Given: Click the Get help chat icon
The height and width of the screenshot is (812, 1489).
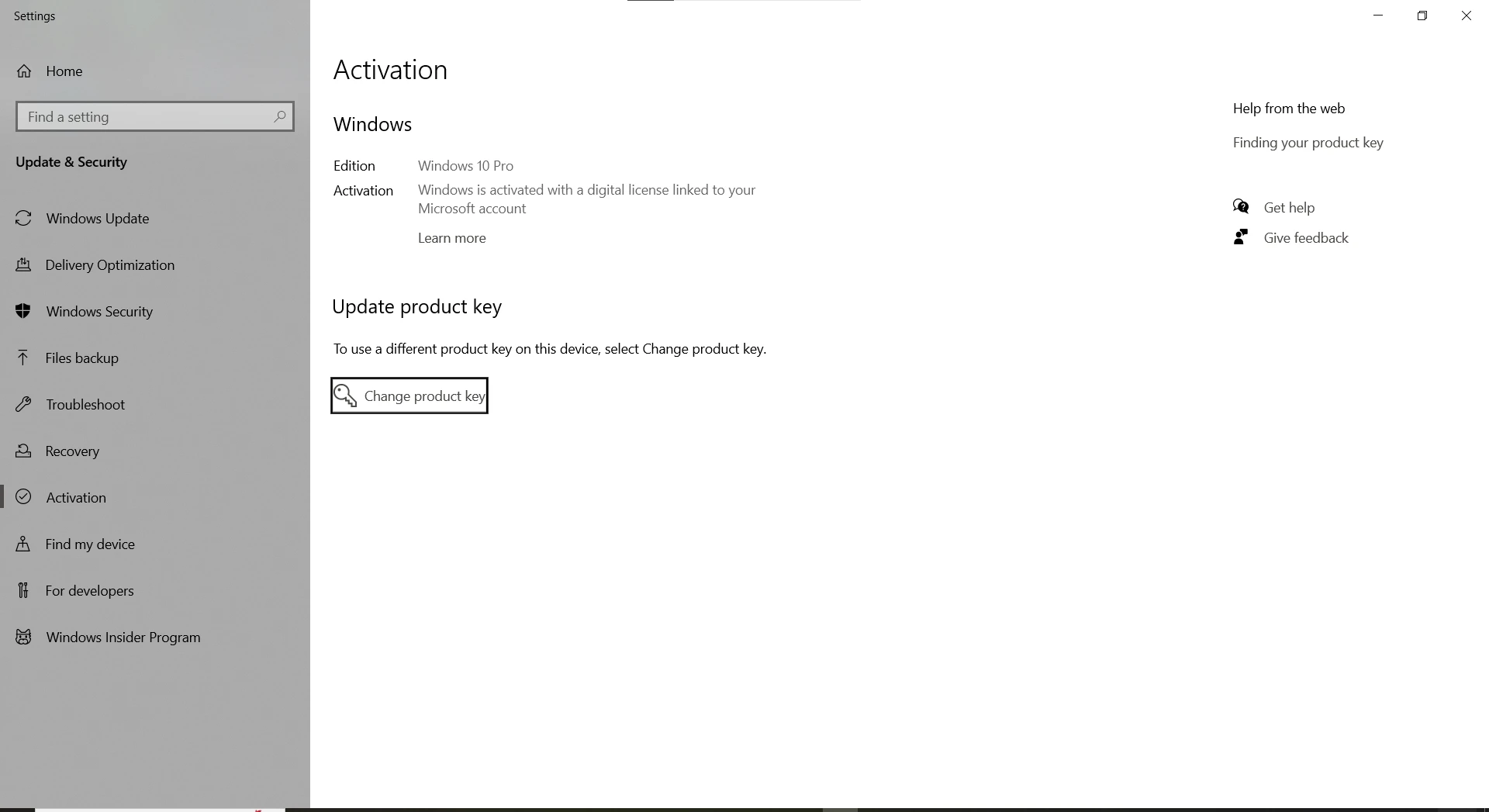Looking at the screenshot, I should 1241,206.
